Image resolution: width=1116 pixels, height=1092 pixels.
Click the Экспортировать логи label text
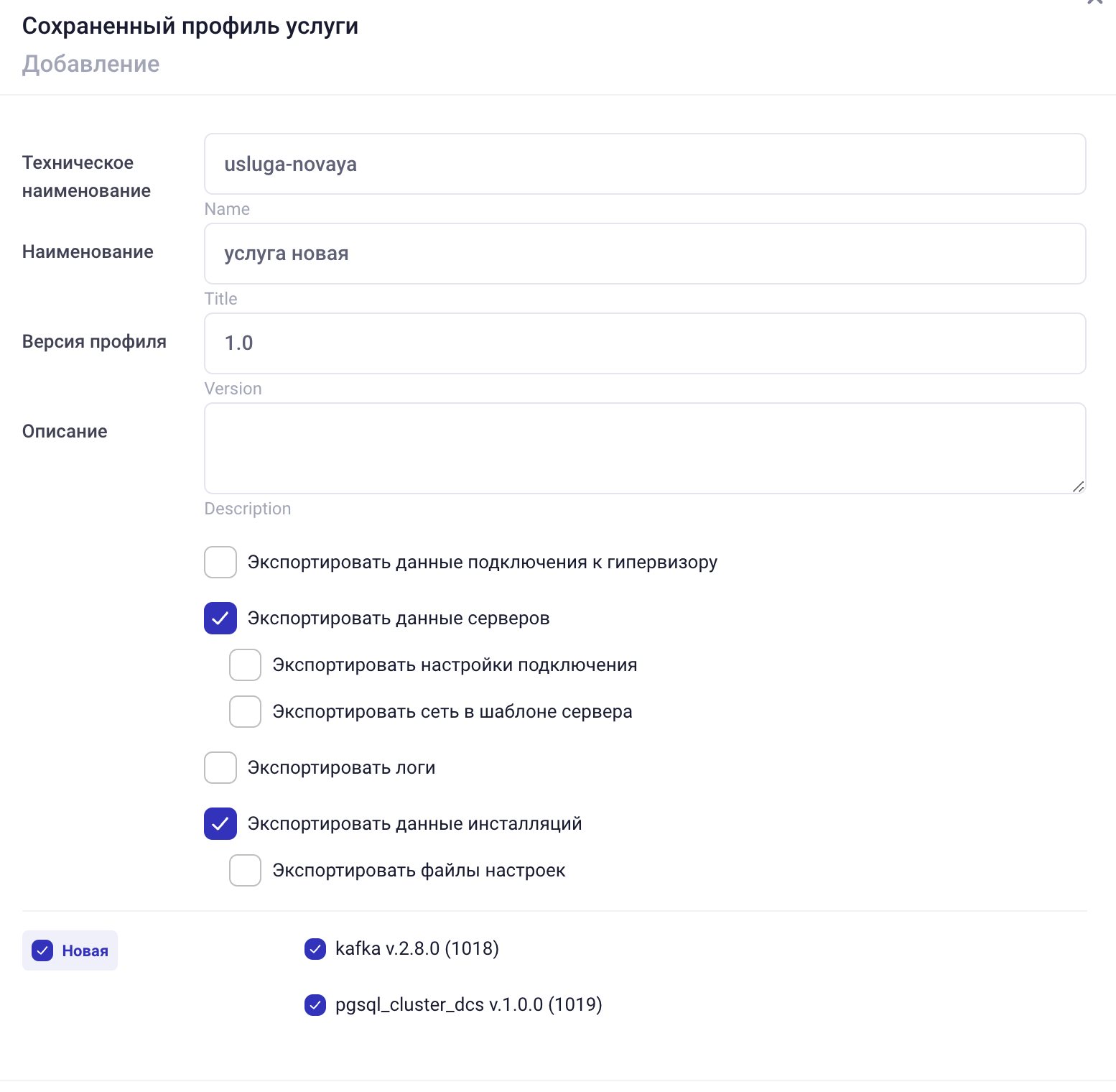(341, 768)
